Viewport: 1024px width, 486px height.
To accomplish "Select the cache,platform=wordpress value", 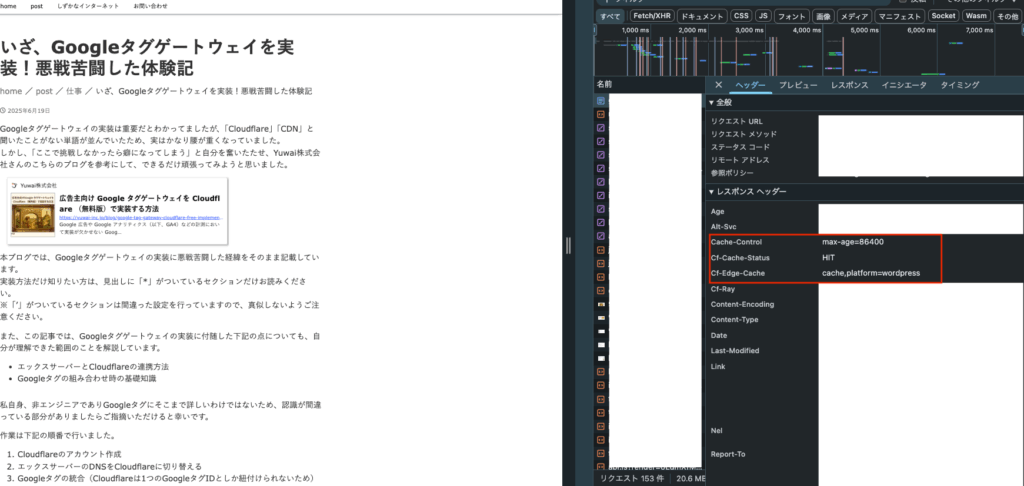I will click(871, 273).
